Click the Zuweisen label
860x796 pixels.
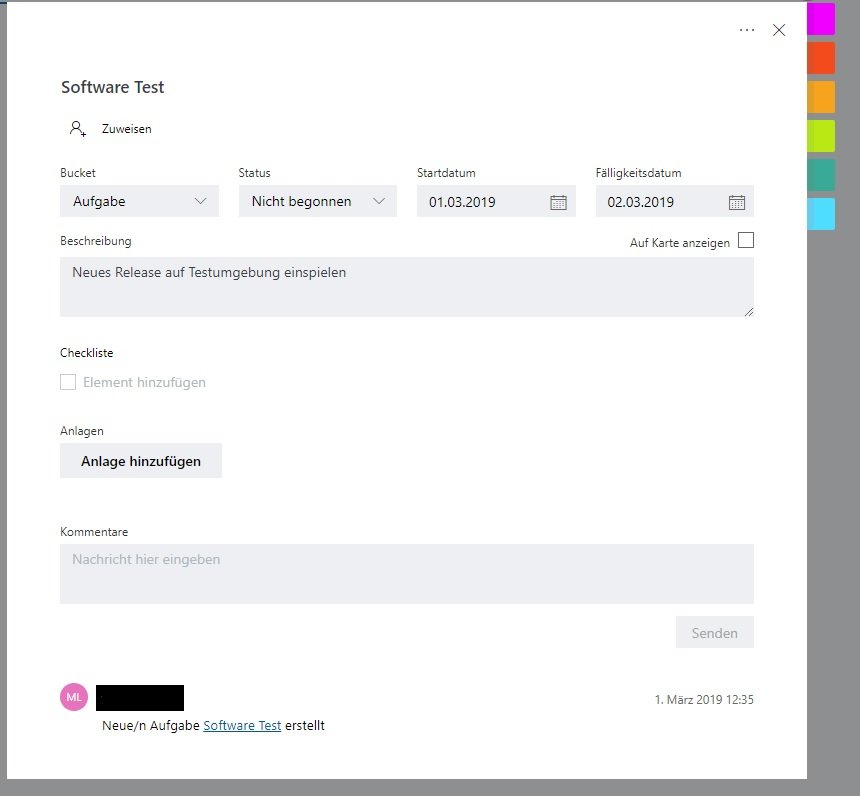[x=127, y=129]
